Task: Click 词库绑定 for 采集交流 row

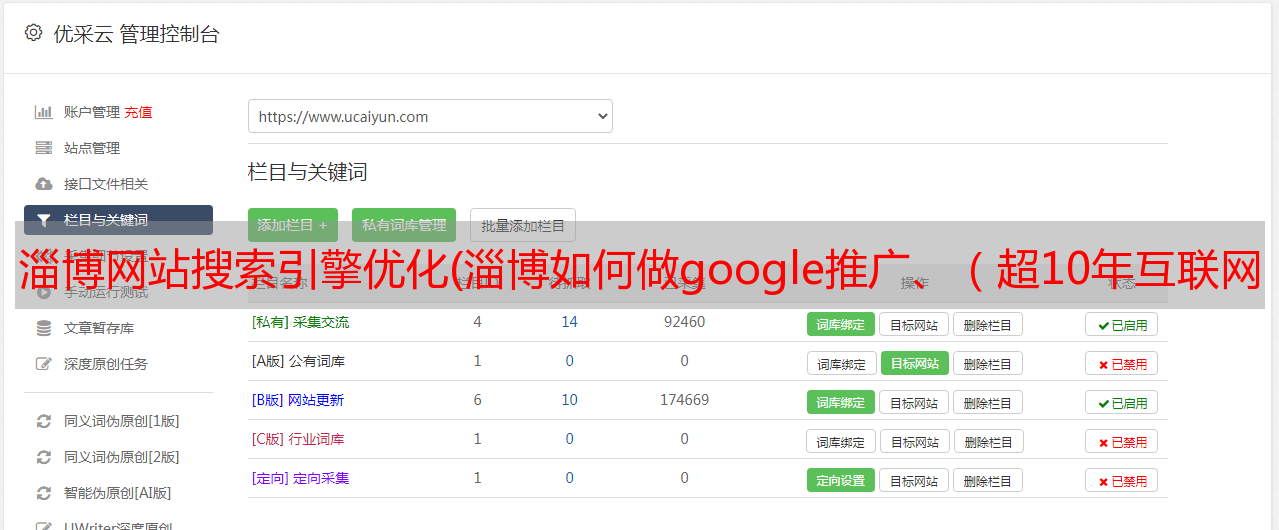Action: point(841,324)
